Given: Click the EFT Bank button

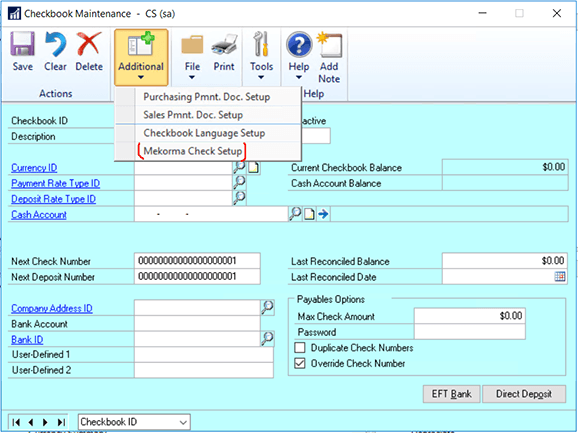Looking at the screenshot, I should click(452, 394).
